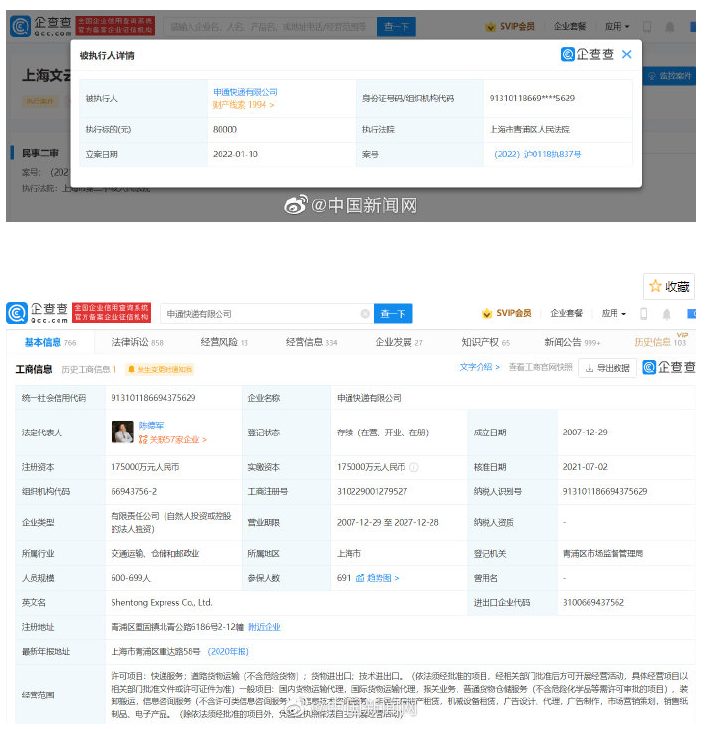Switch to 新闻公告 tab

pyautogui.click(x=572, y=342)
